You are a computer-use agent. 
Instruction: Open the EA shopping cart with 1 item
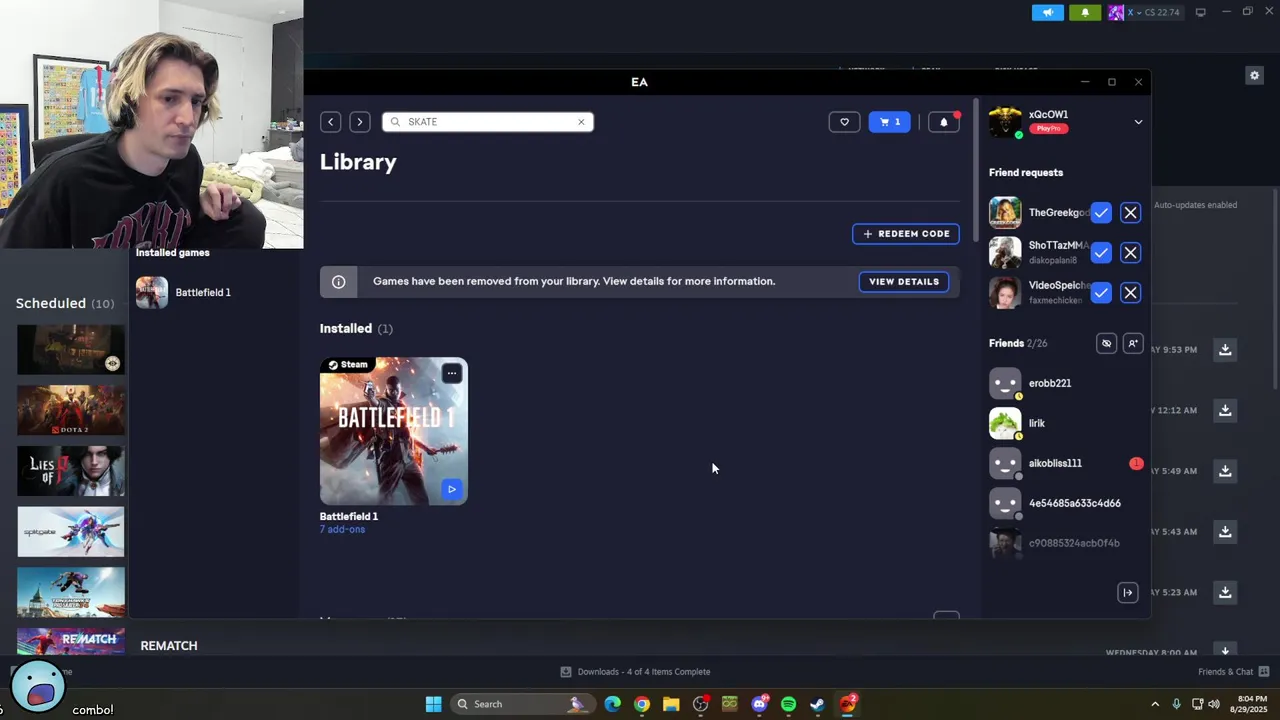pos(890,122)
